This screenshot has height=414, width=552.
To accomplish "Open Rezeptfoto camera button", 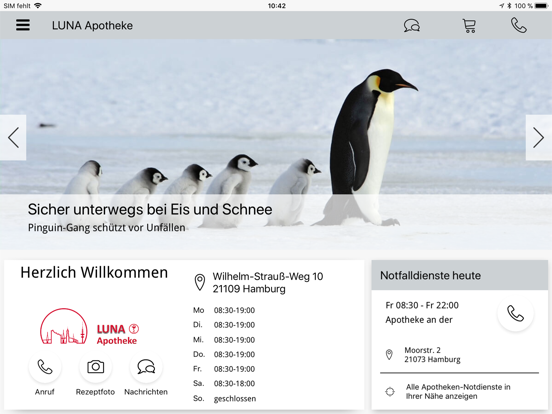I will click(x=95, y=367).
